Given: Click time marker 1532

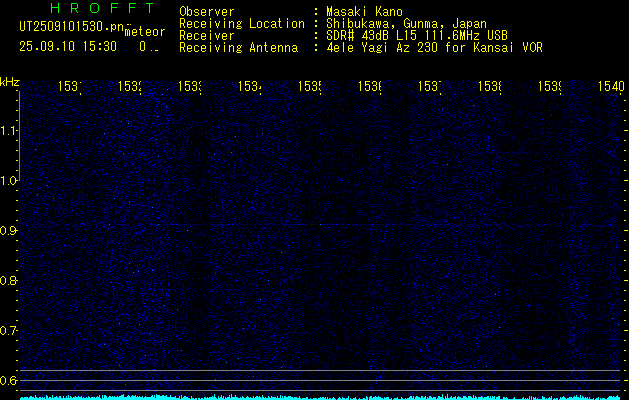Looking at the screenshot, I should 130,86.
